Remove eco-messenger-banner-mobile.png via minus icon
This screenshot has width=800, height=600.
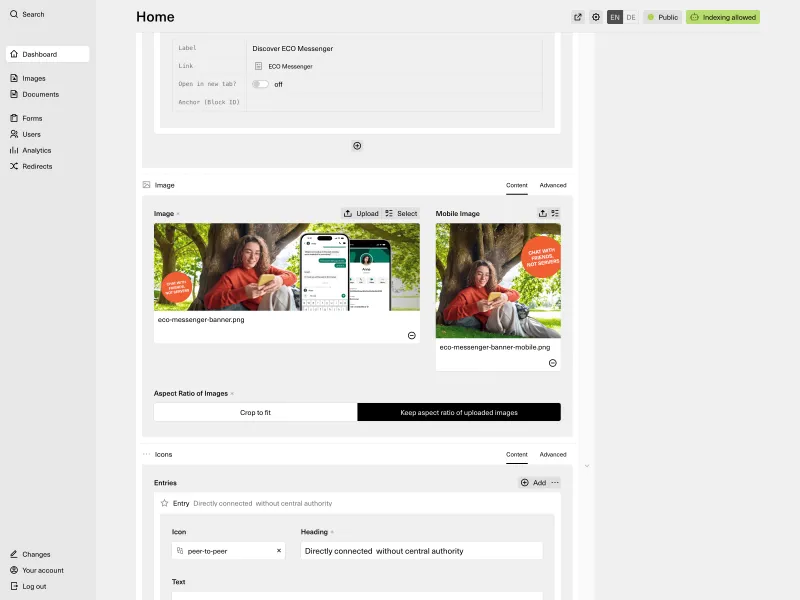coord(552,362)
